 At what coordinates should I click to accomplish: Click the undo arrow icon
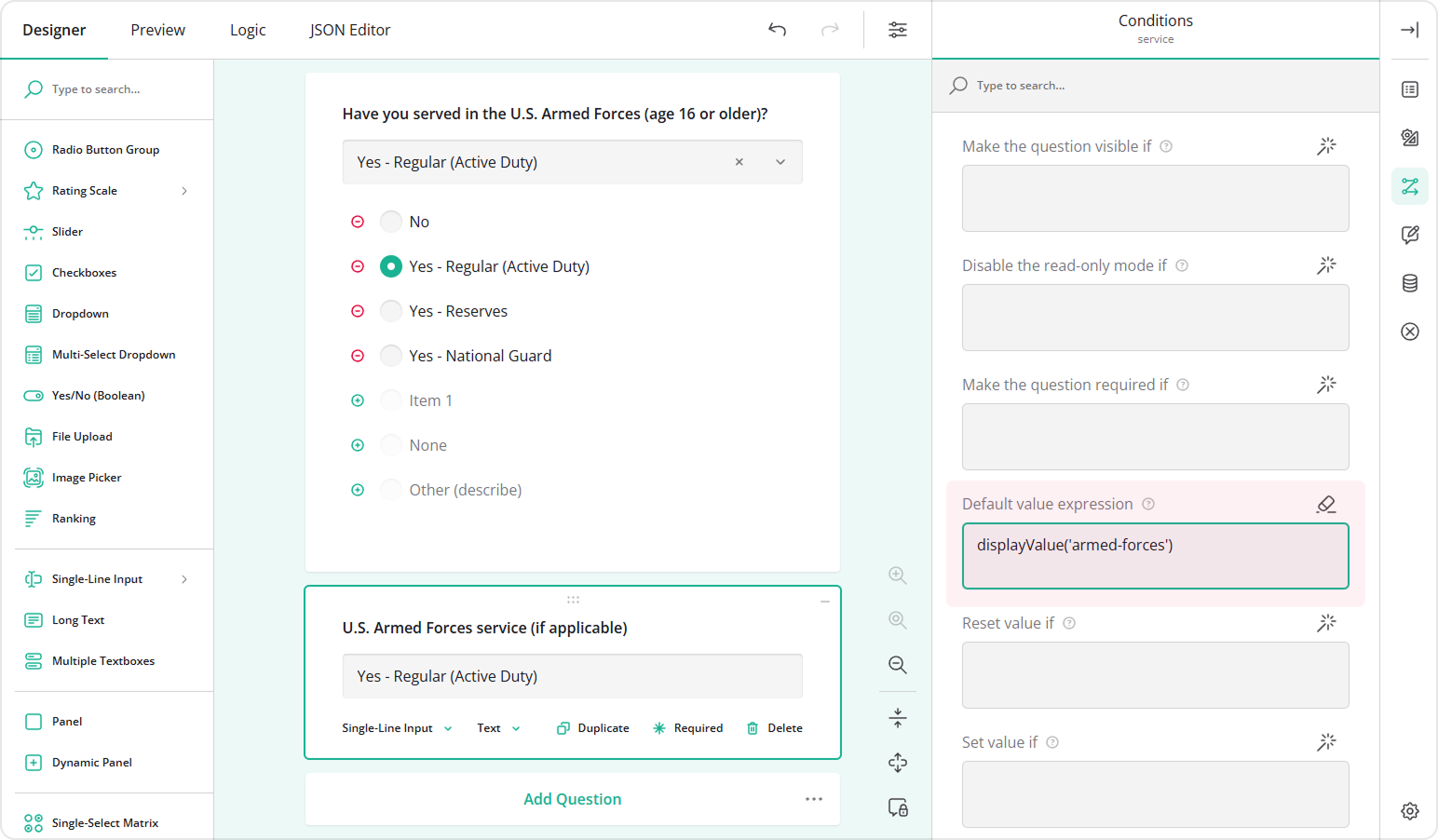pyautogui.click(x=777, y=30)
